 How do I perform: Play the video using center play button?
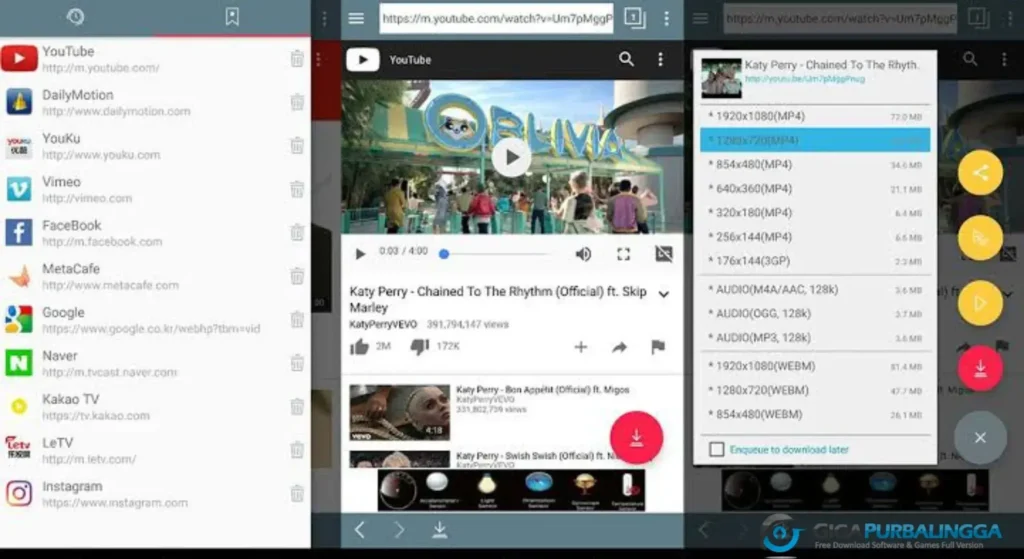pos(511,157)
